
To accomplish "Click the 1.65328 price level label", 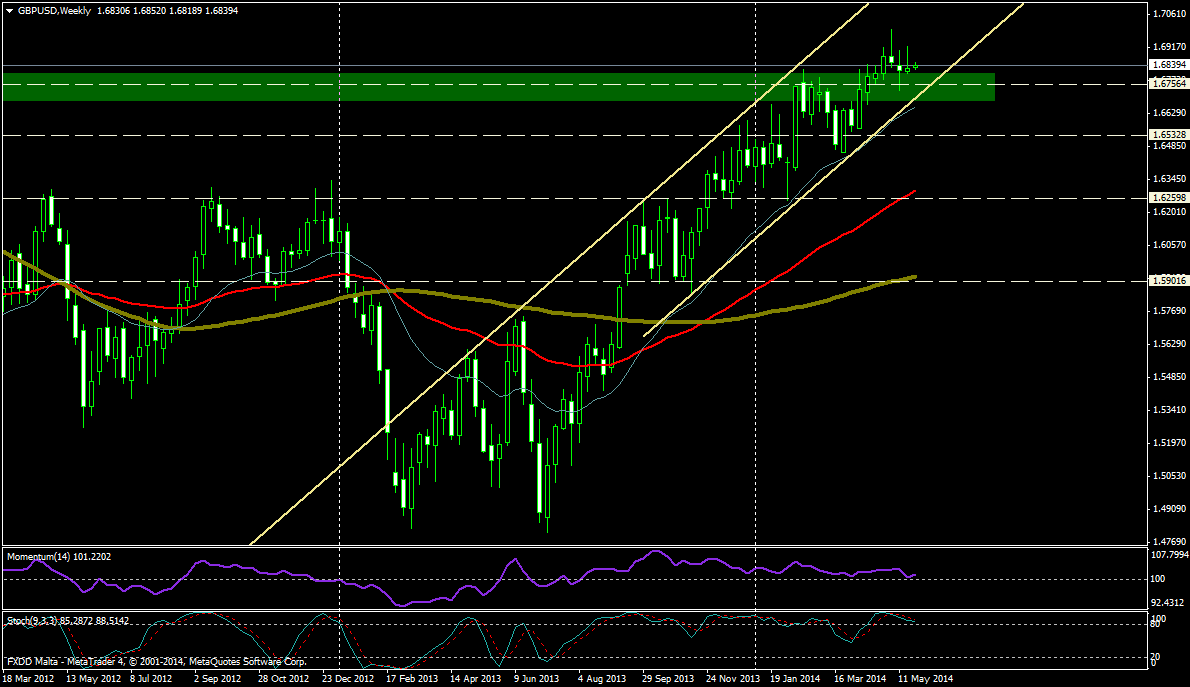I will click(1168, 134).
